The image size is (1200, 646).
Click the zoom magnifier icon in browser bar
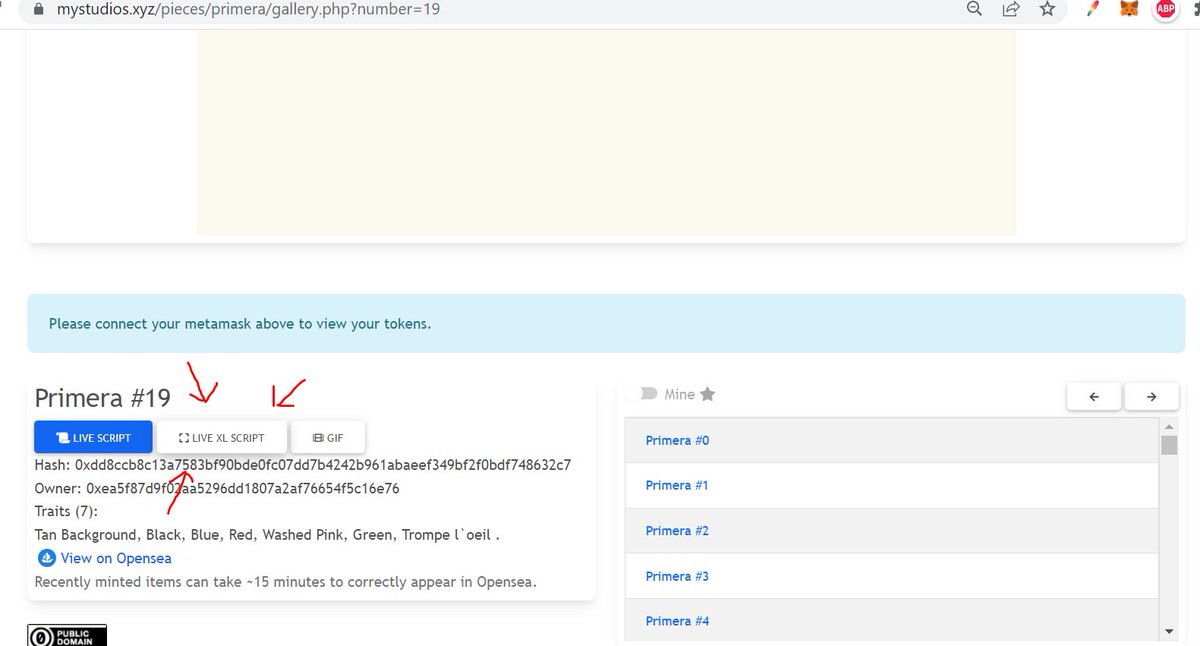point(974,9)
